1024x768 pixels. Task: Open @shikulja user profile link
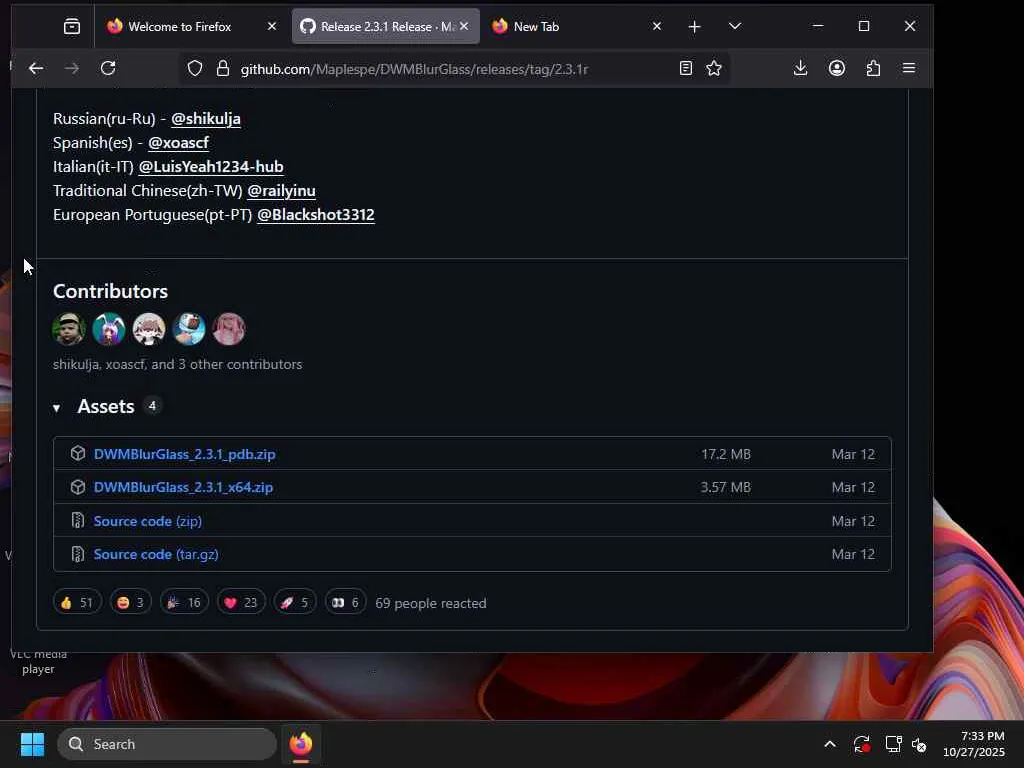[x=206, y=119]
